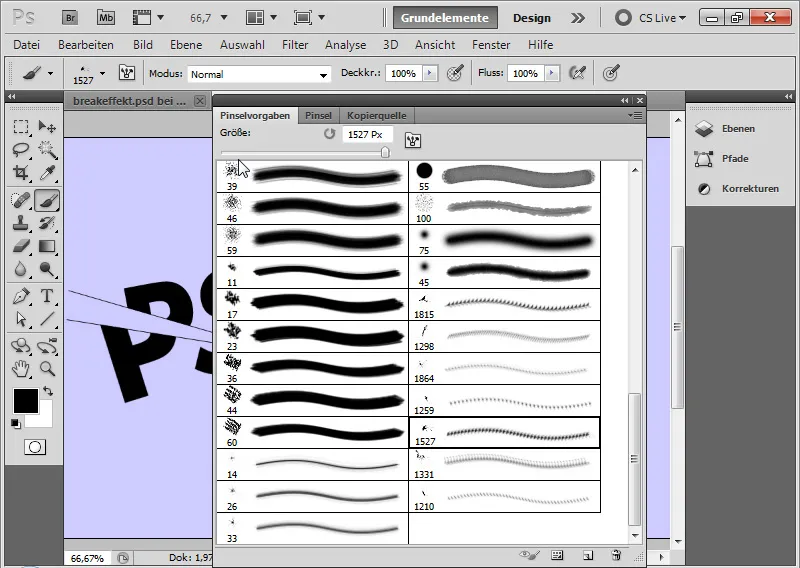Open the Fluss flow slider arrow
The image size is (800, 568).
pyautogui.click(x=552, y=73)
